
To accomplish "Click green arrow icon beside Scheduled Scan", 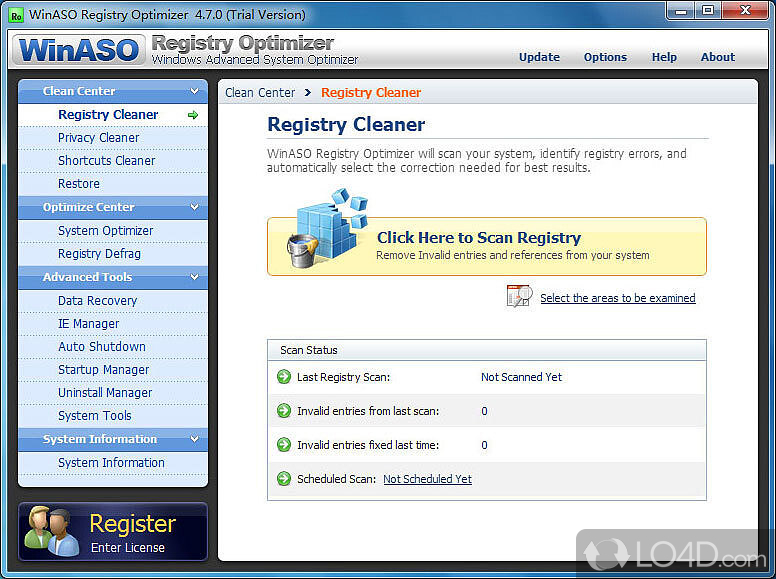I will [x=284, y=479].
